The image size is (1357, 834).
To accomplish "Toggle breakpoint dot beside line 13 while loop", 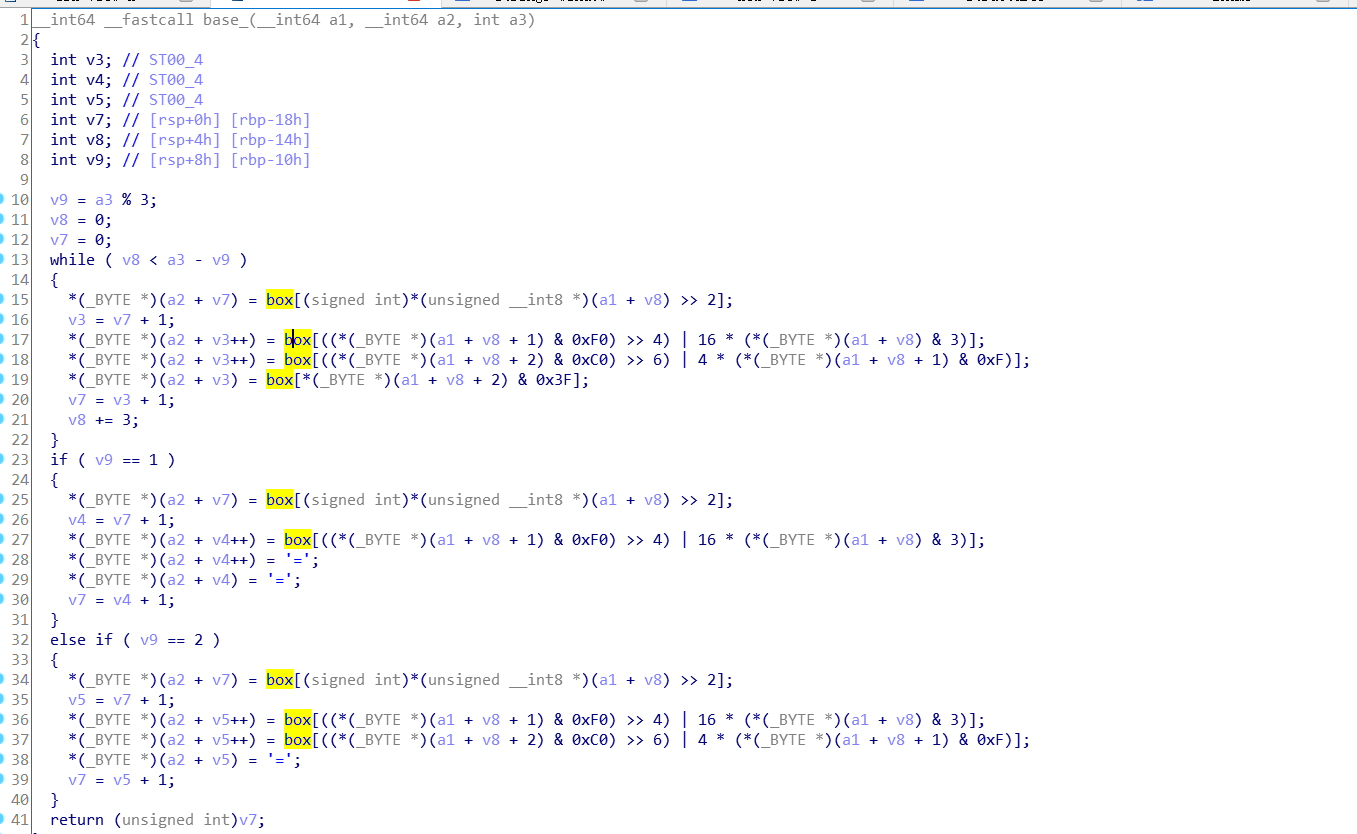I will tap(3, 260).
